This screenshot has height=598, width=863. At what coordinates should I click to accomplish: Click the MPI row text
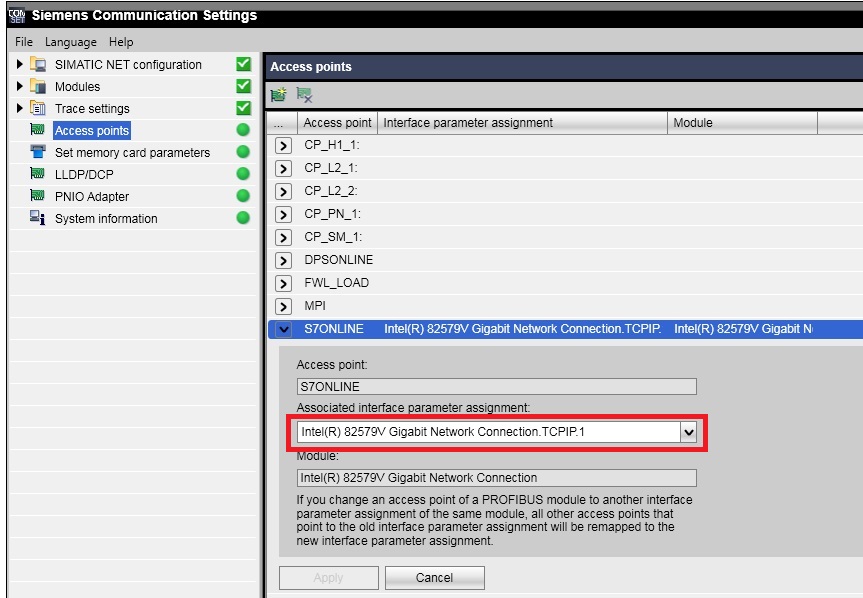[x=315, y=306]
